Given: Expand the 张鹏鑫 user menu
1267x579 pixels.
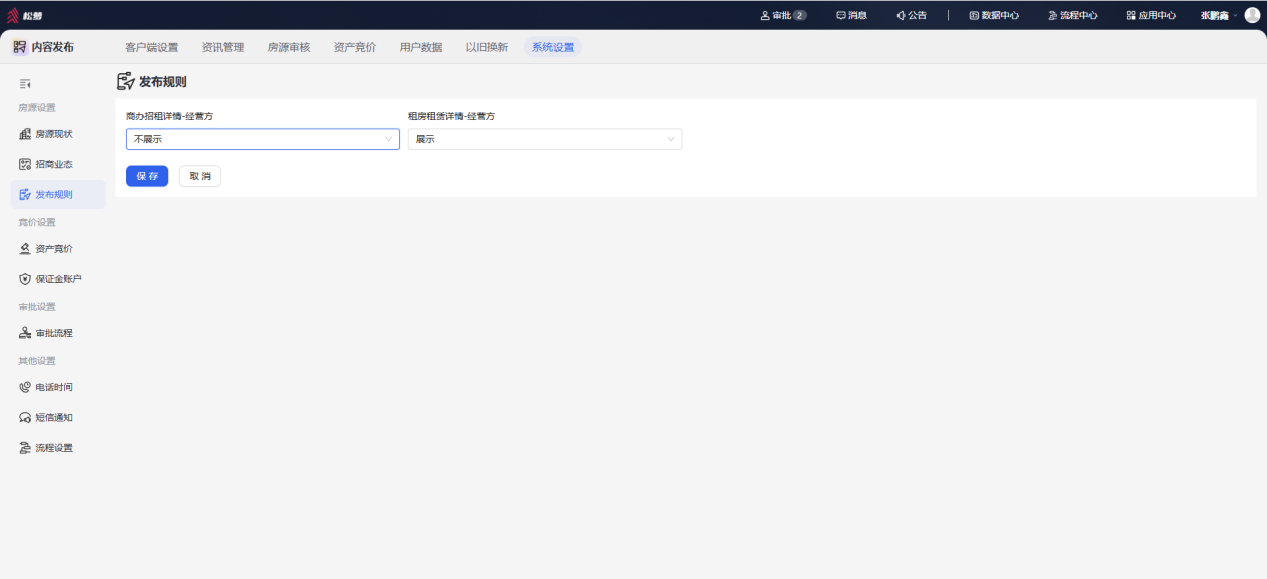Looking at the screenshot, I should [x=1219, y=15].
